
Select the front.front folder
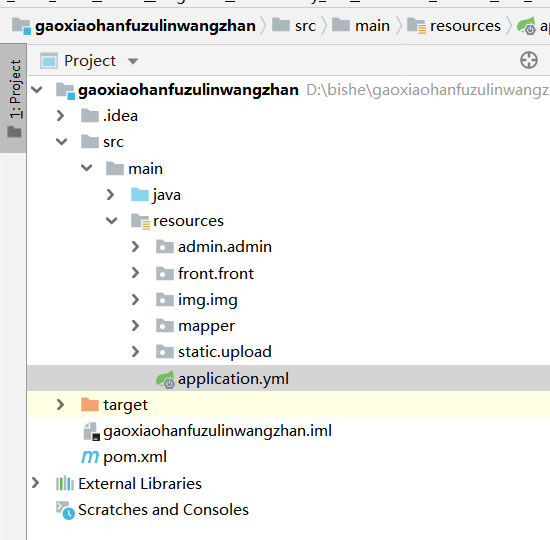tap(216, 274)
